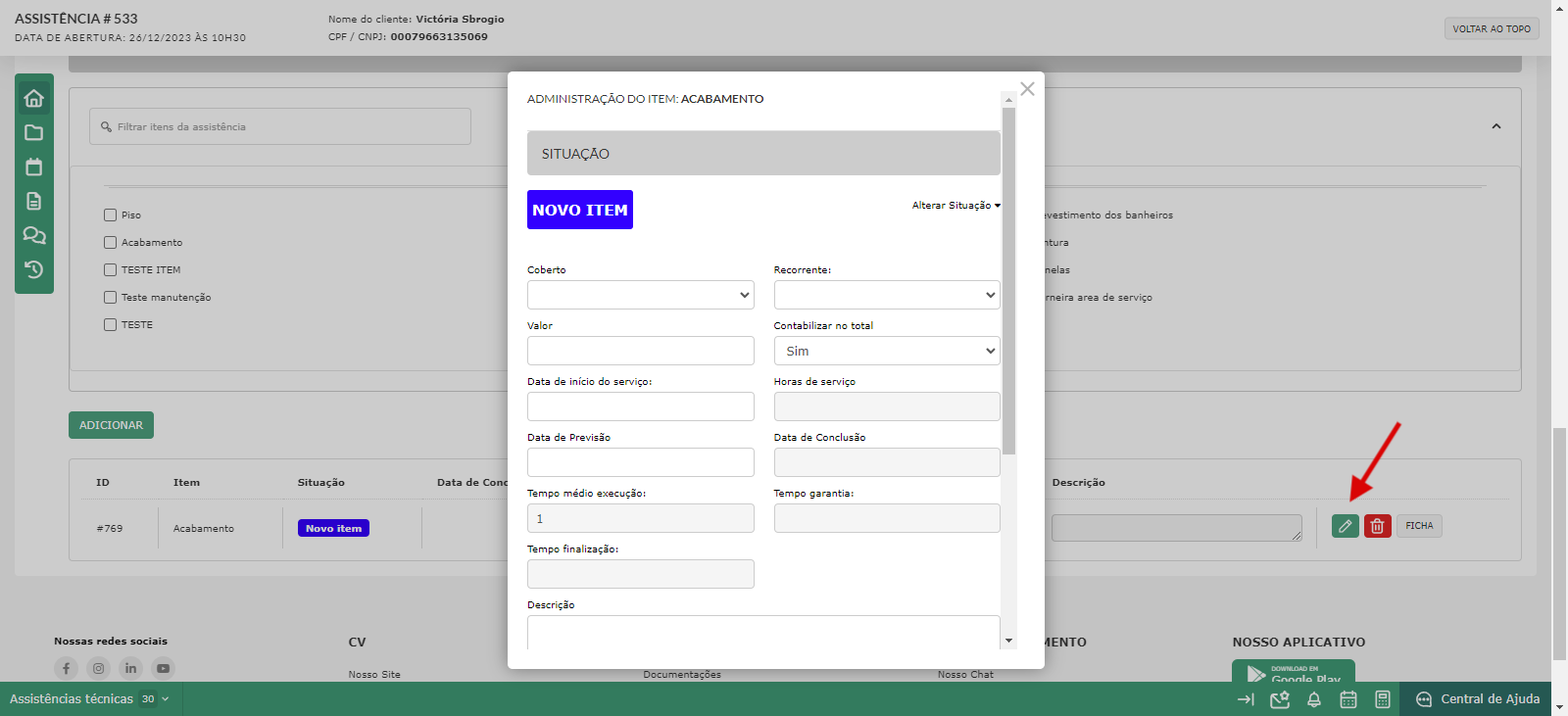
Task: Open the Nosso Chat link
Action: coord(965,674)
